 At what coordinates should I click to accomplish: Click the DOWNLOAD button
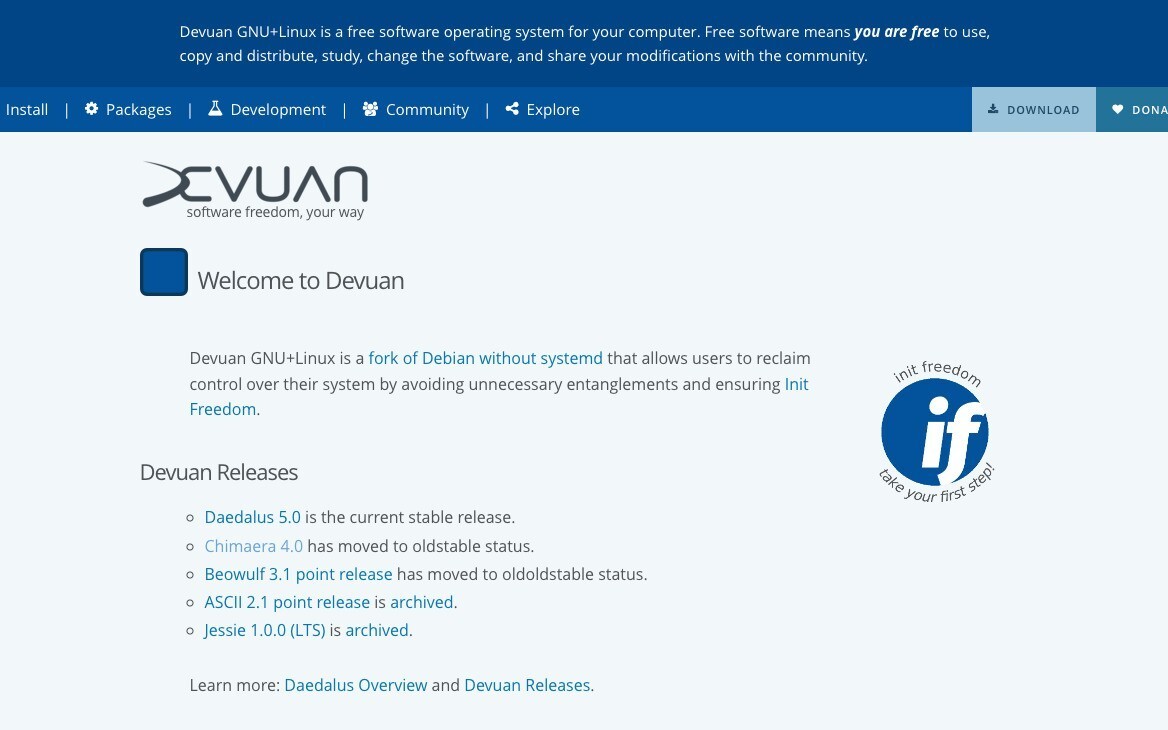click(x=1034, y=109)
